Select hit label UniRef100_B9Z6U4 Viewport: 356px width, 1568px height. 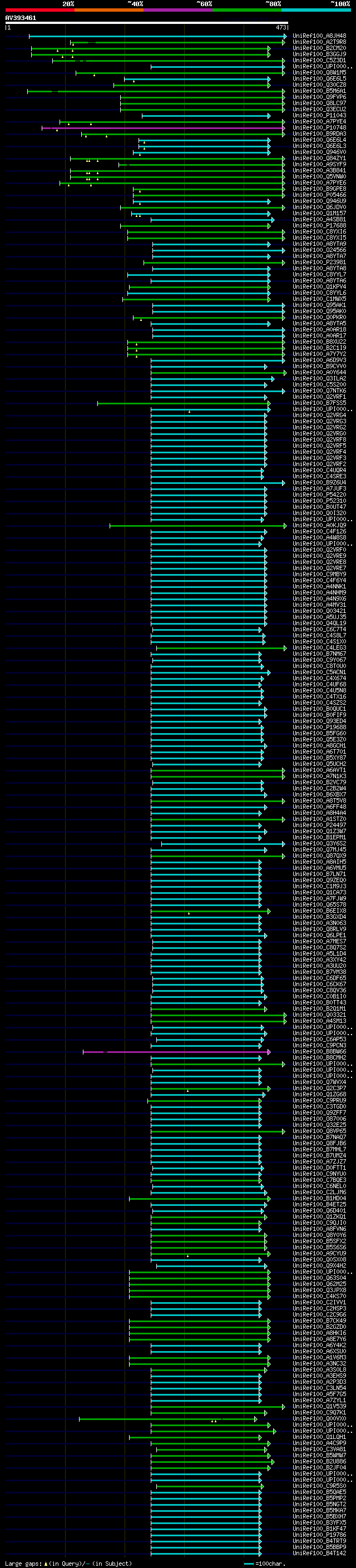click(319, 482)
